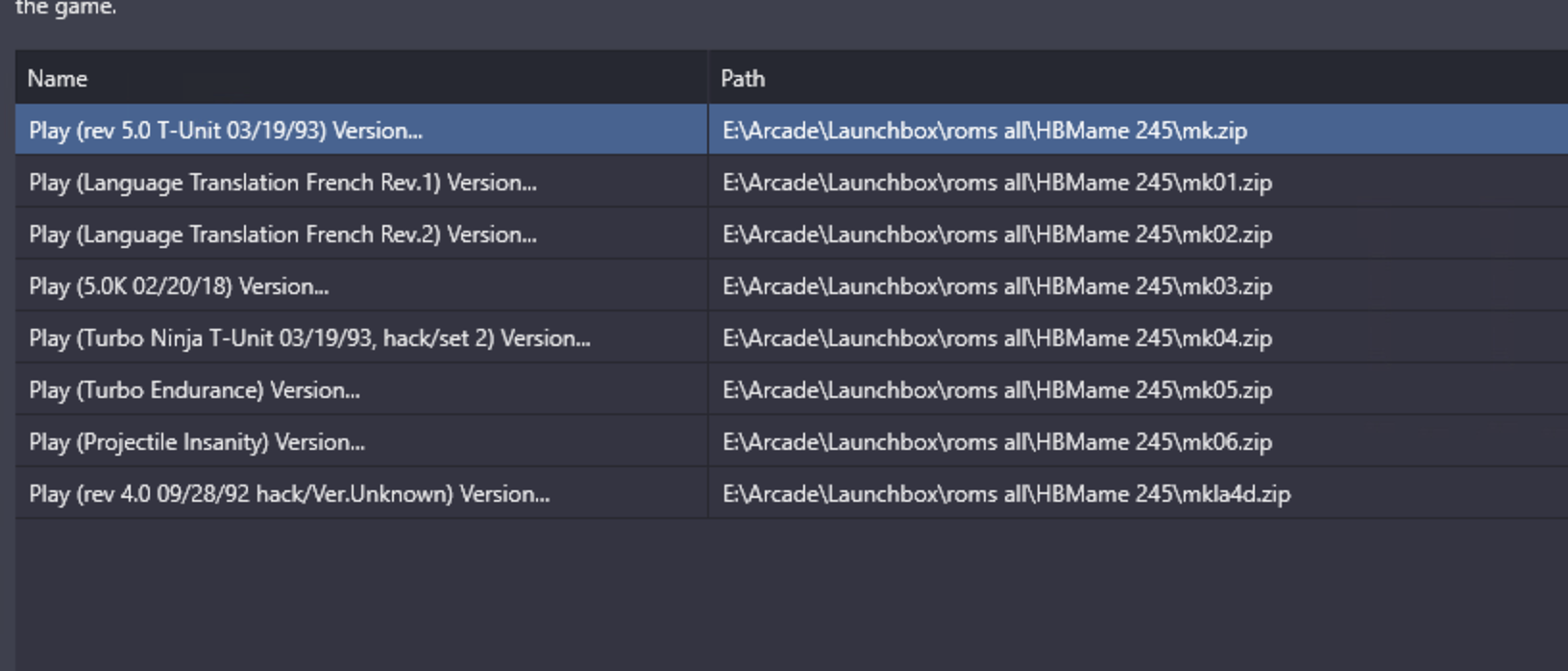Select Language Translation French Rev.2 version
The width and height of the screenshot is (1568, 671).
[x=282, y=235]
